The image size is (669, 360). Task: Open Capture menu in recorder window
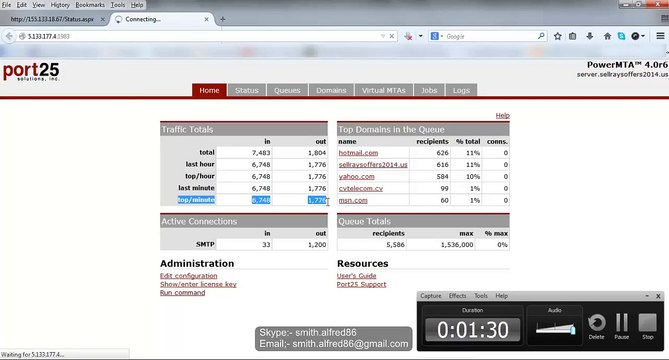[430, 296]
